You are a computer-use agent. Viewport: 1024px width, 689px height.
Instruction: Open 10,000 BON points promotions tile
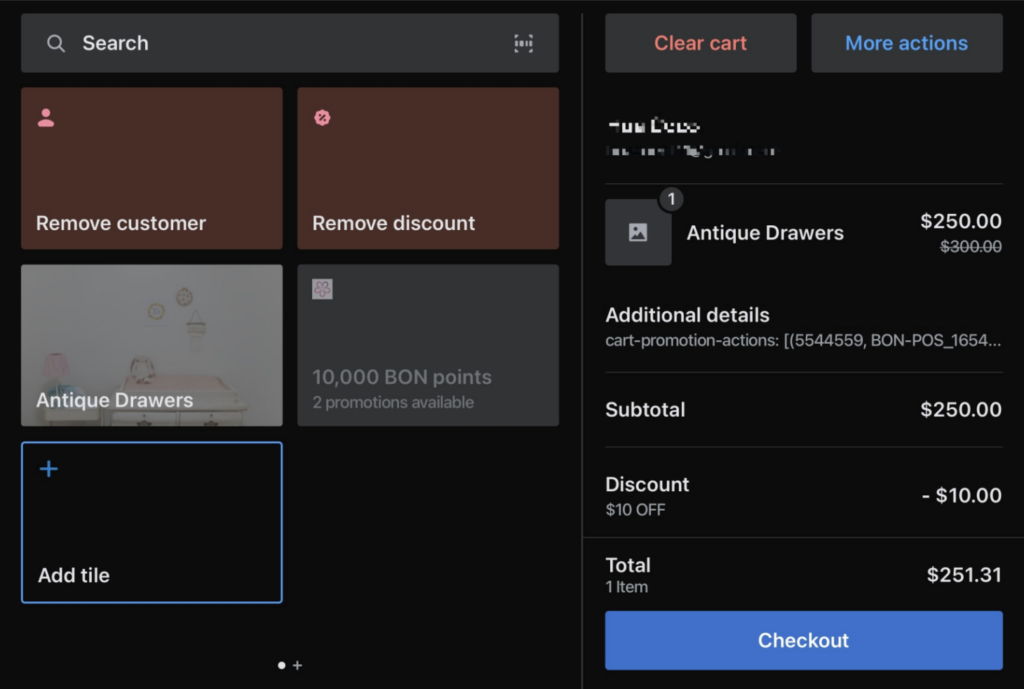(x=428, y=345)
